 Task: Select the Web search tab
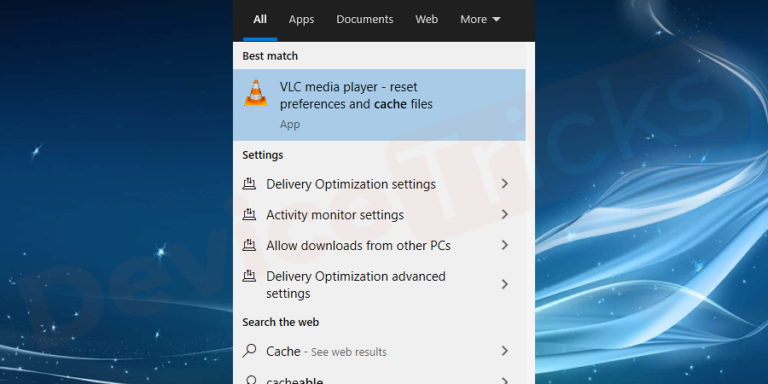pos(427,20)
